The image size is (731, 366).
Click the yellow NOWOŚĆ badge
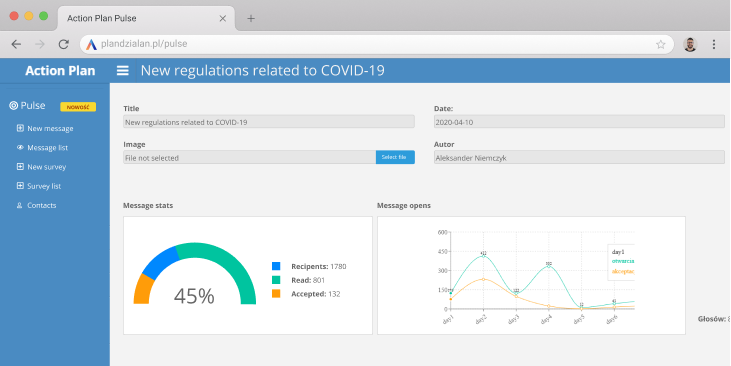[x=78, y=107]
